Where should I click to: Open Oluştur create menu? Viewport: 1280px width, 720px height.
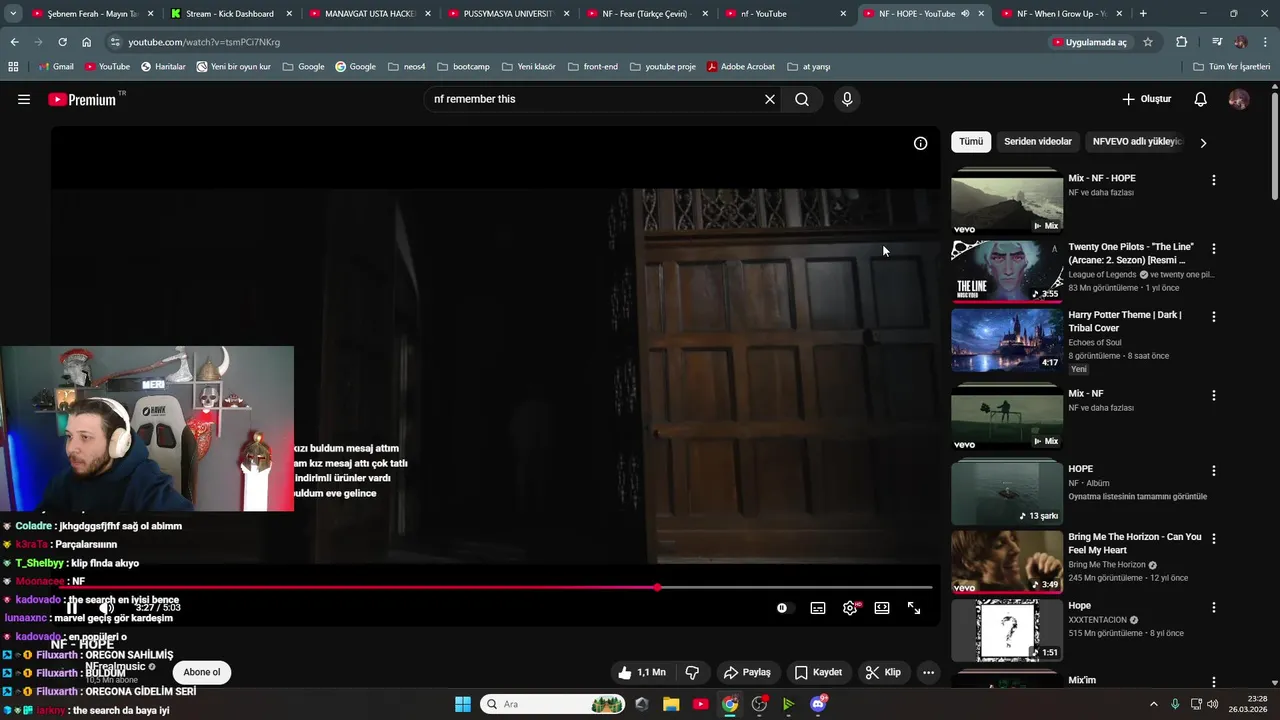click(x=1146, y=99)
